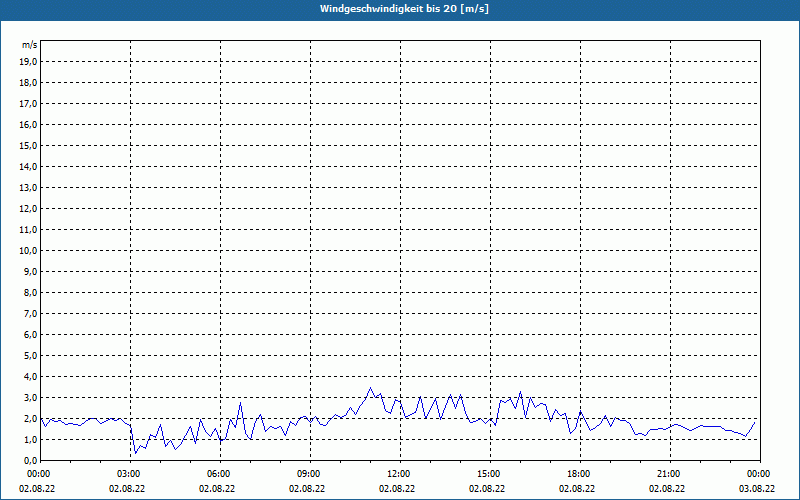Click the '11,0' axis label
The width and height of the screenshot is (800, 500).
coord(28,230)
